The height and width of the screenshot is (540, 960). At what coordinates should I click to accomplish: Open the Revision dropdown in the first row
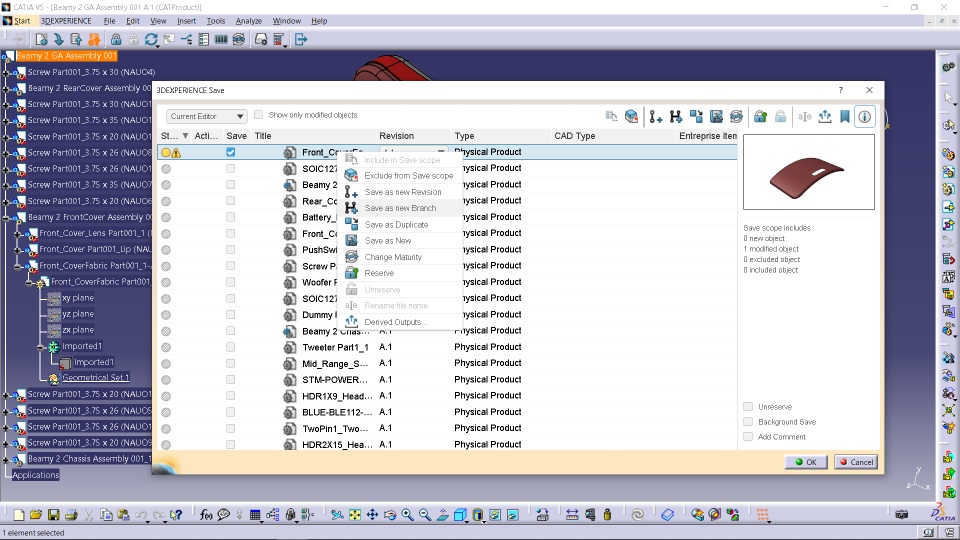click(441, 151)
